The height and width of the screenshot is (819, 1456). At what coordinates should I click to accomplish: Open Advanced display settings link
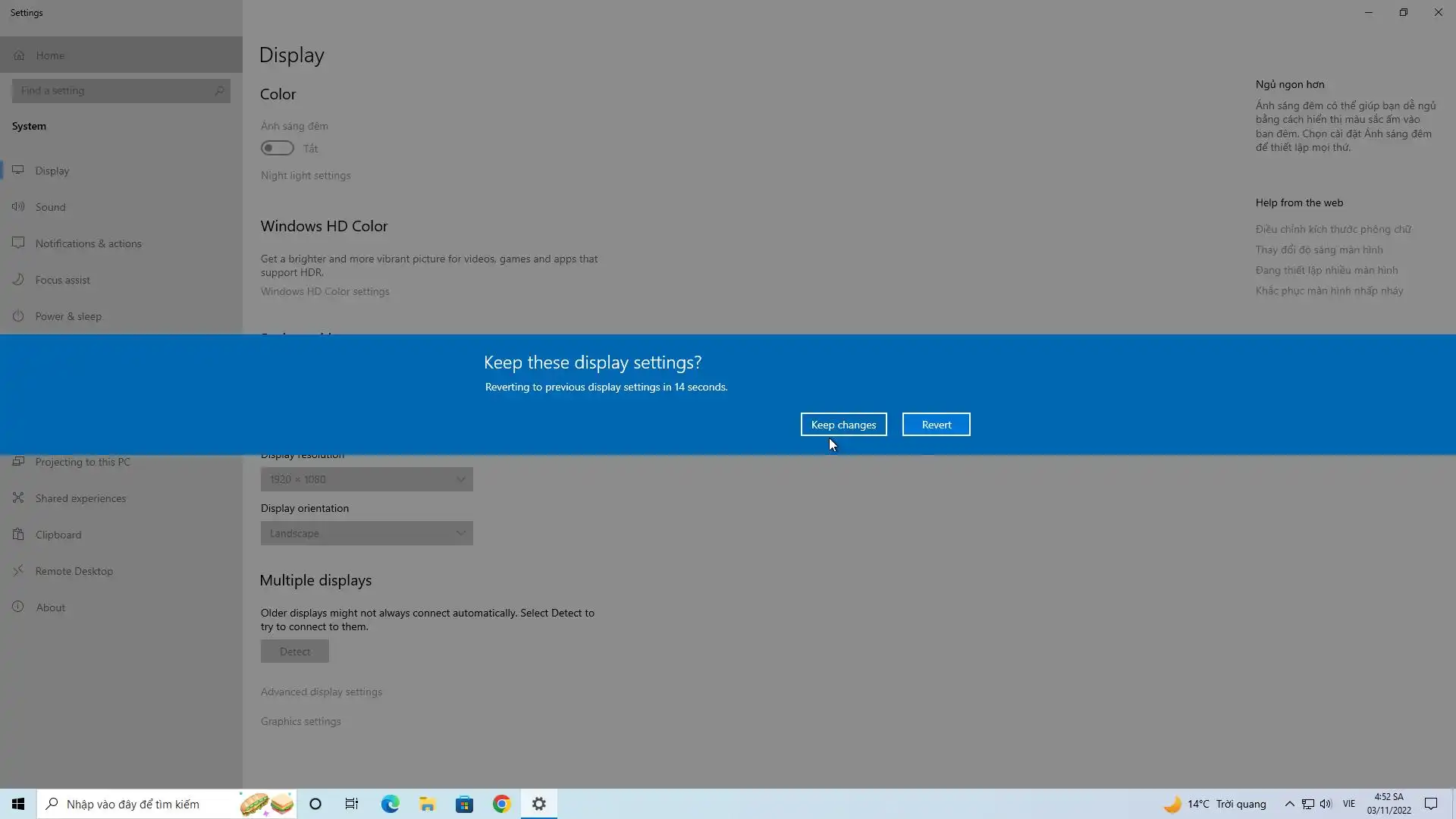tap(321, 692)
